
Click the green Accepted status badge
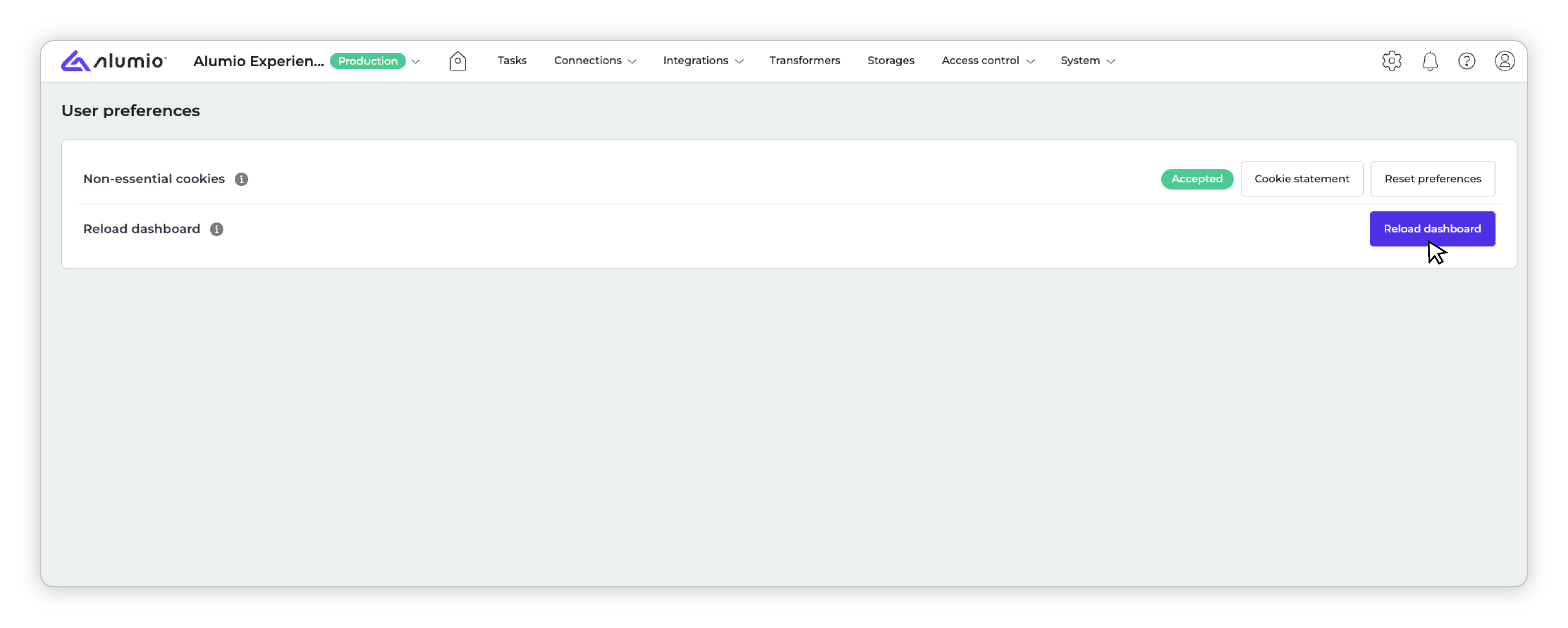point(1196,179)
